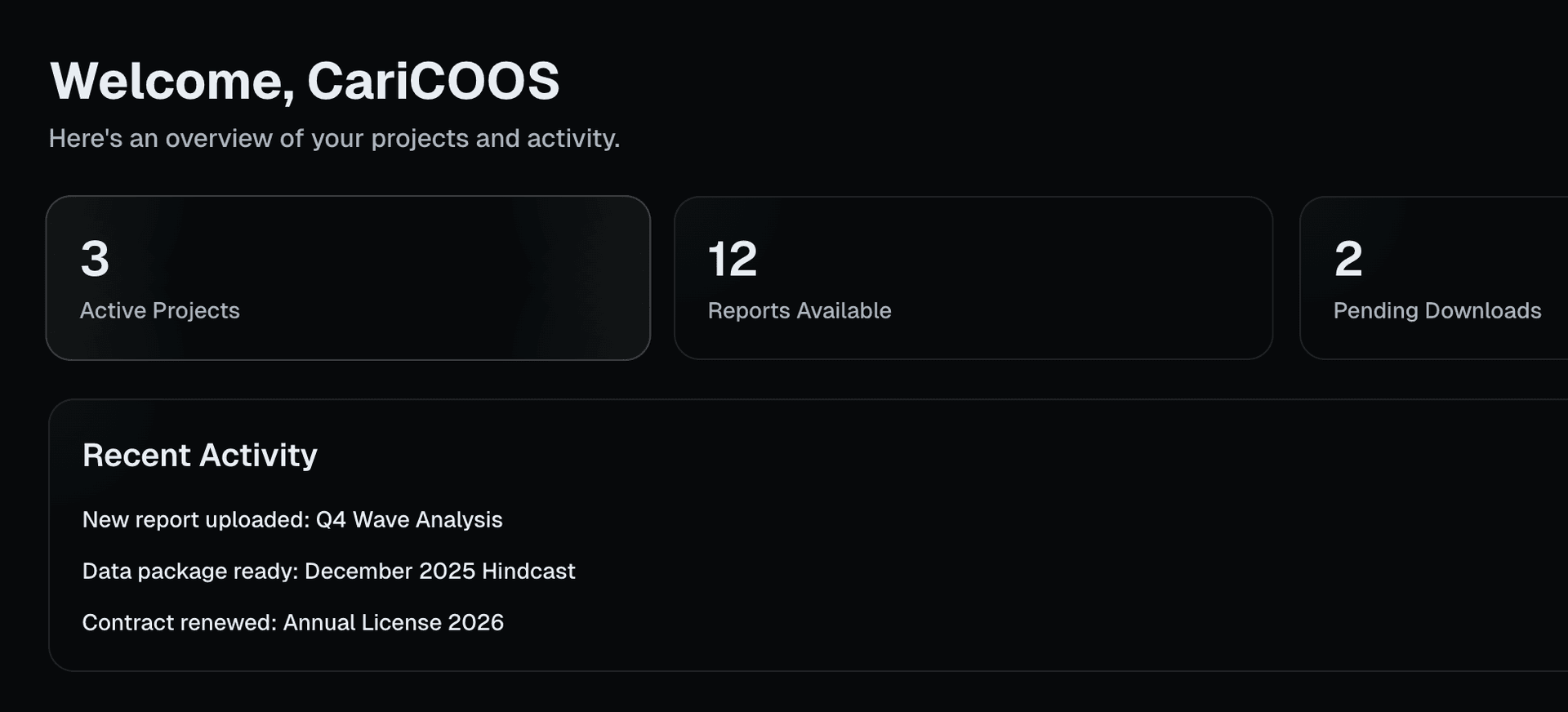The height and width of the screenshot is (712, 1568).
Task: Click the Active Projects count of 3
Action: pos(95,259)
